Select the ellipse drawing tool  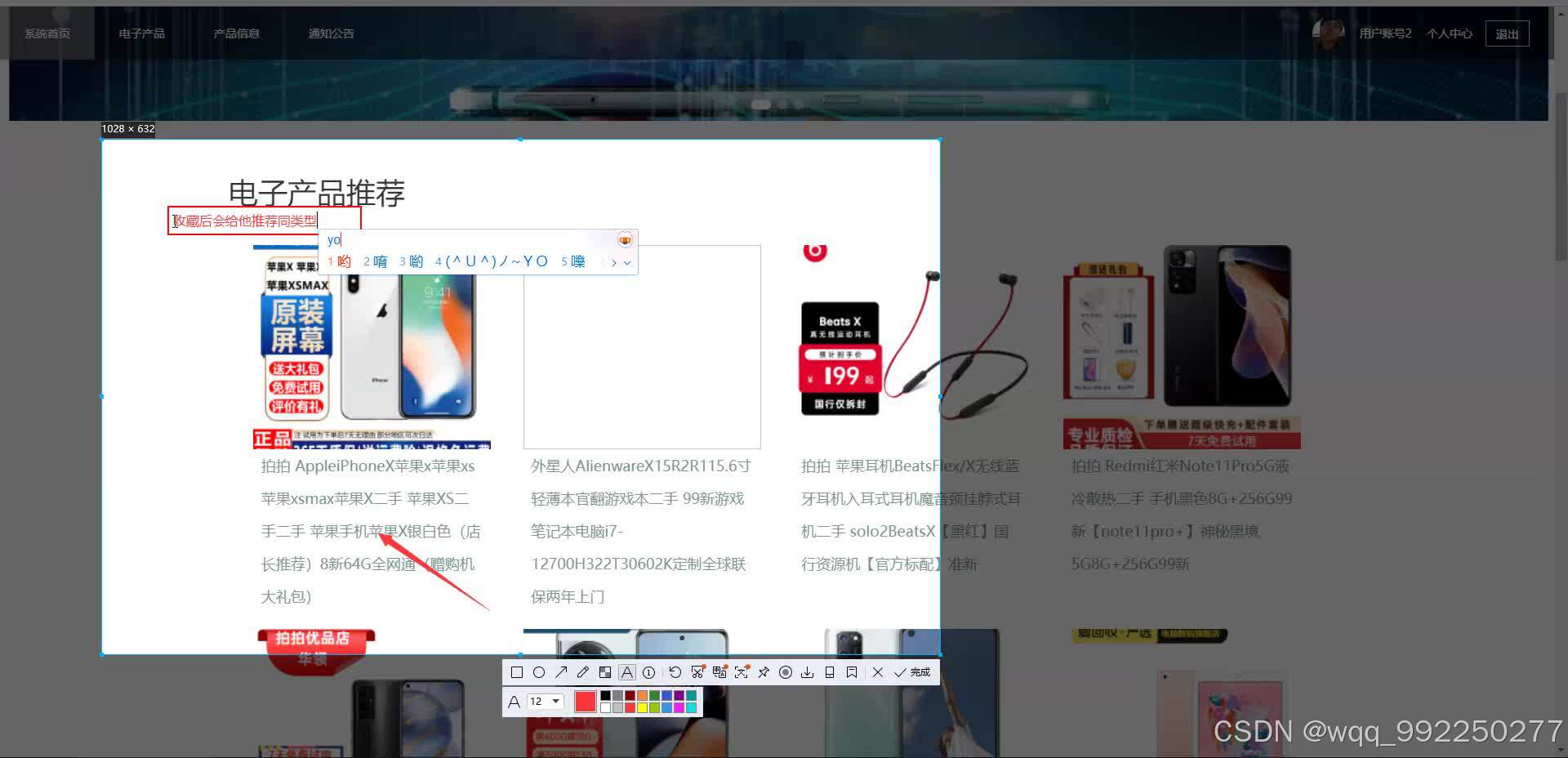pyautogui.click(x=539, y=672)
